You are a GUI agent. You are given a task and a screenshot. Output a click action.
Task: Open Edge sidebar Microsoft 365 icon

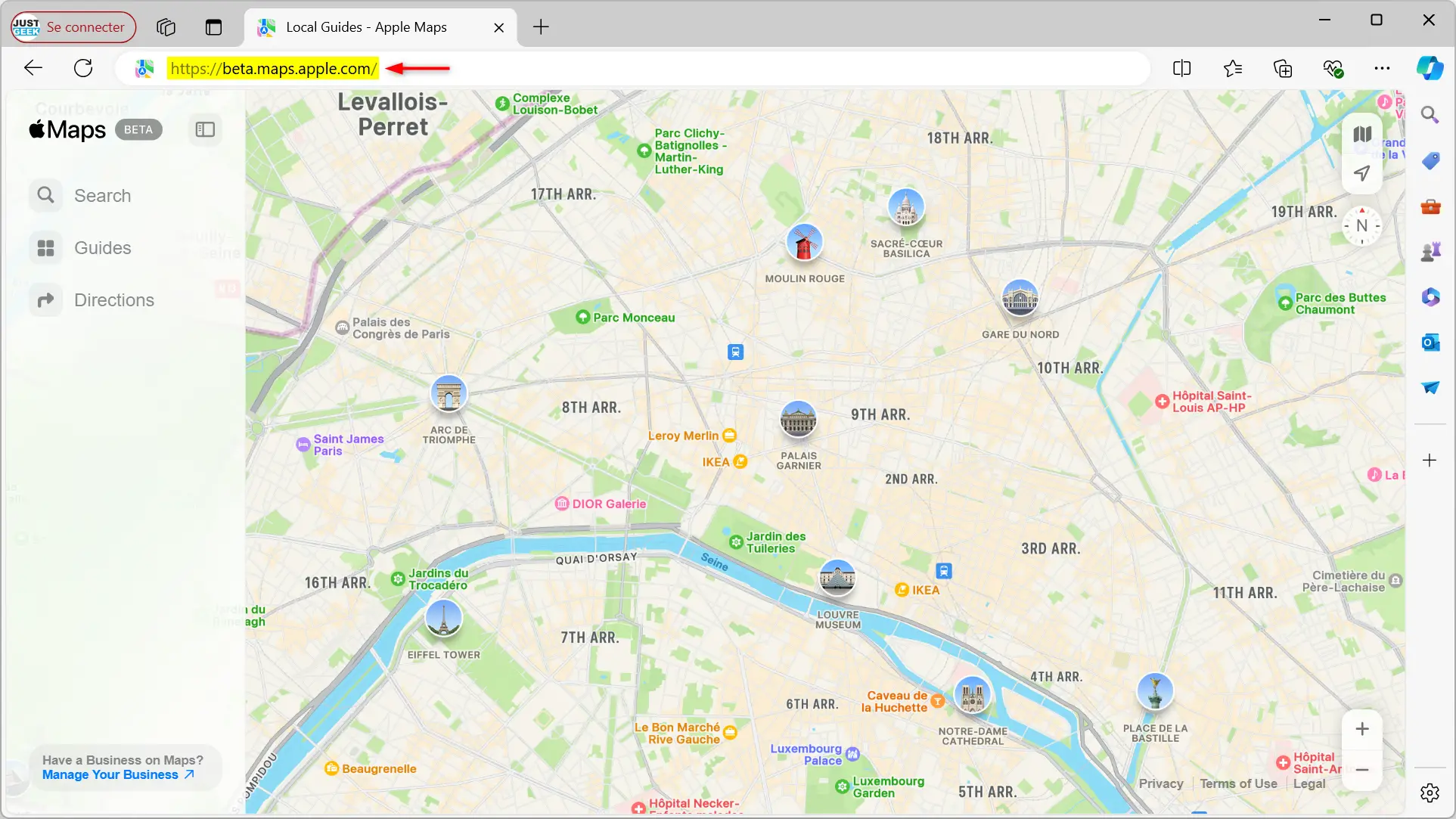click(1430, 296)
